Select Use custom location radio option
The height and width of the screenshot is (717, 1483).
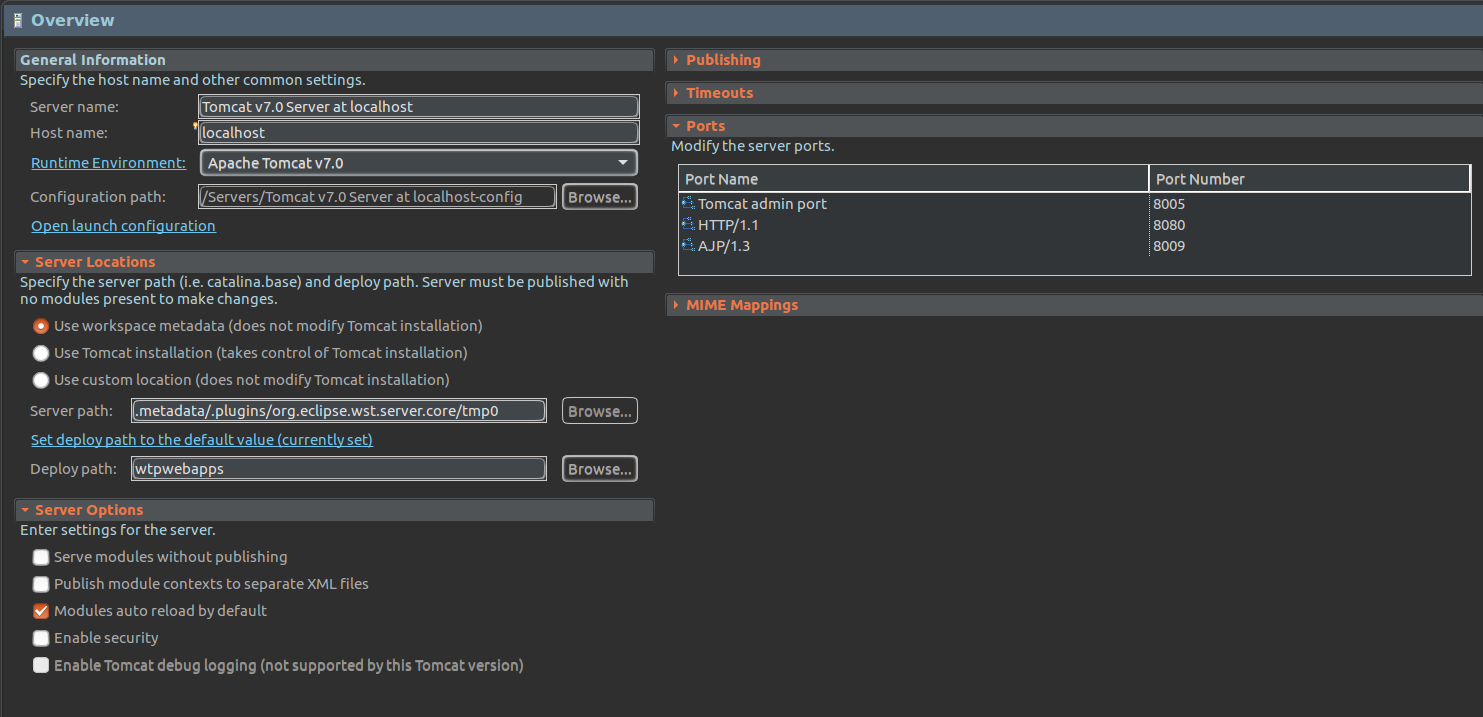click(41, 380)
